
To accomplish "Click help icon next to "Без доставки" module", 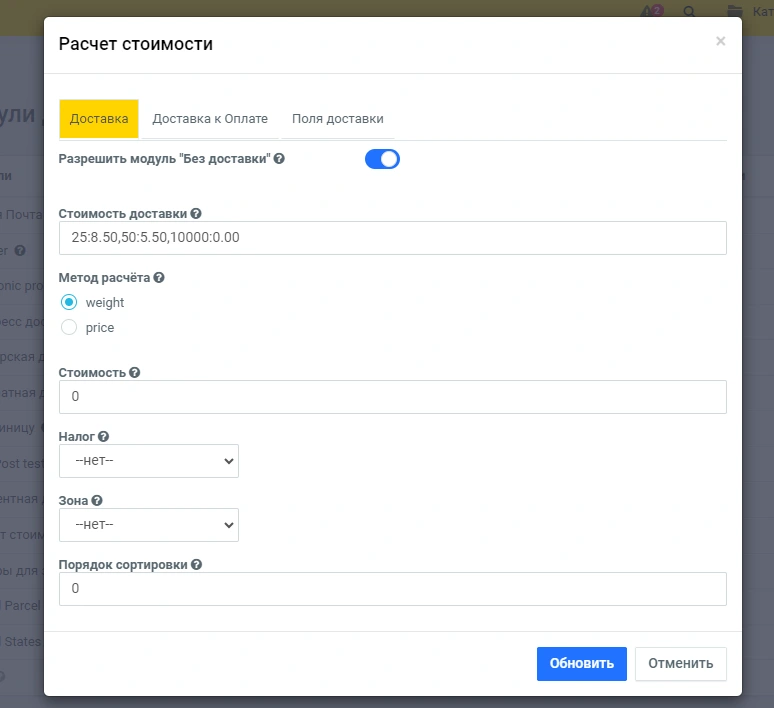I will coord(279,158).
